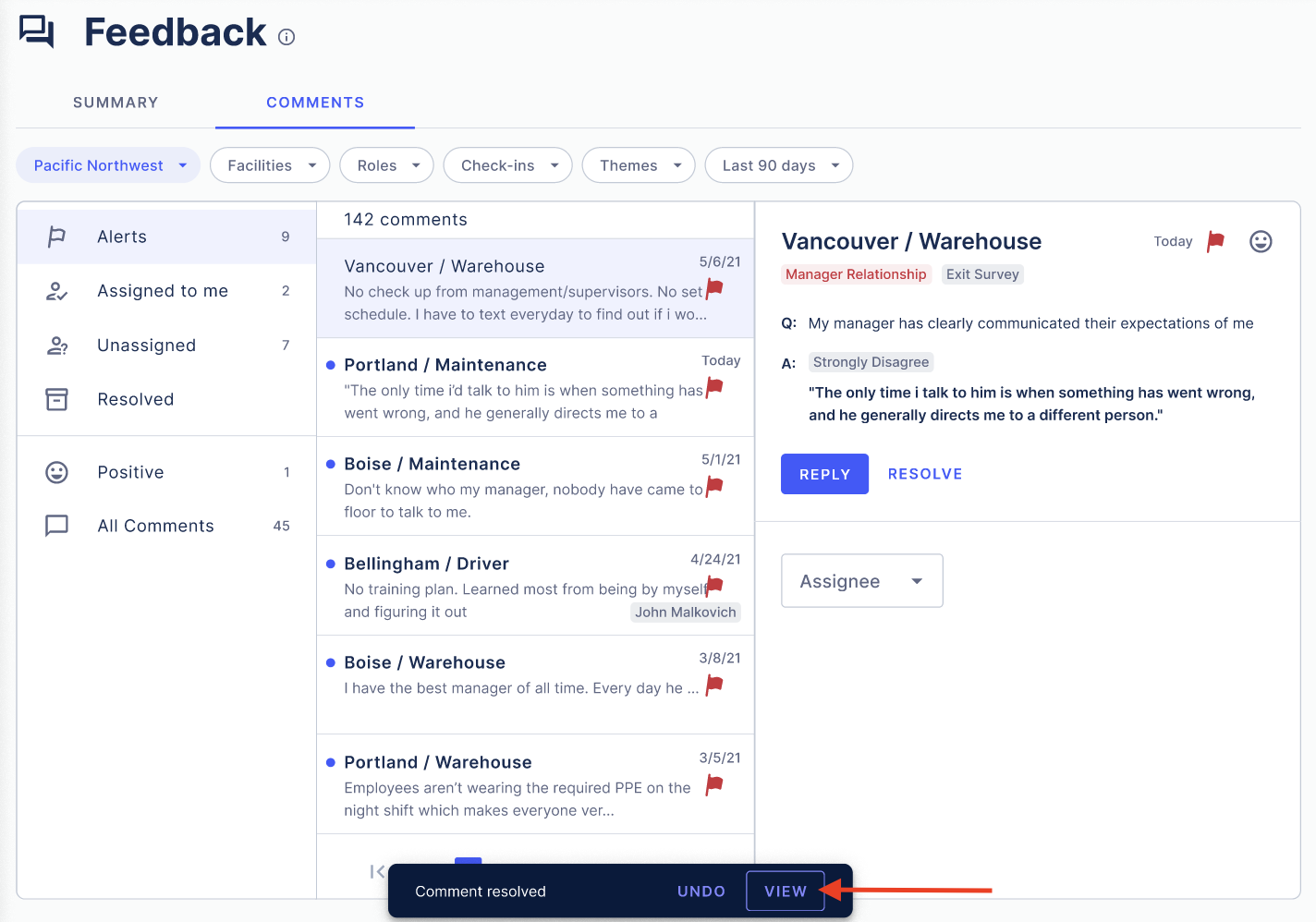Switch to the Summary tab

coord(116,103)
